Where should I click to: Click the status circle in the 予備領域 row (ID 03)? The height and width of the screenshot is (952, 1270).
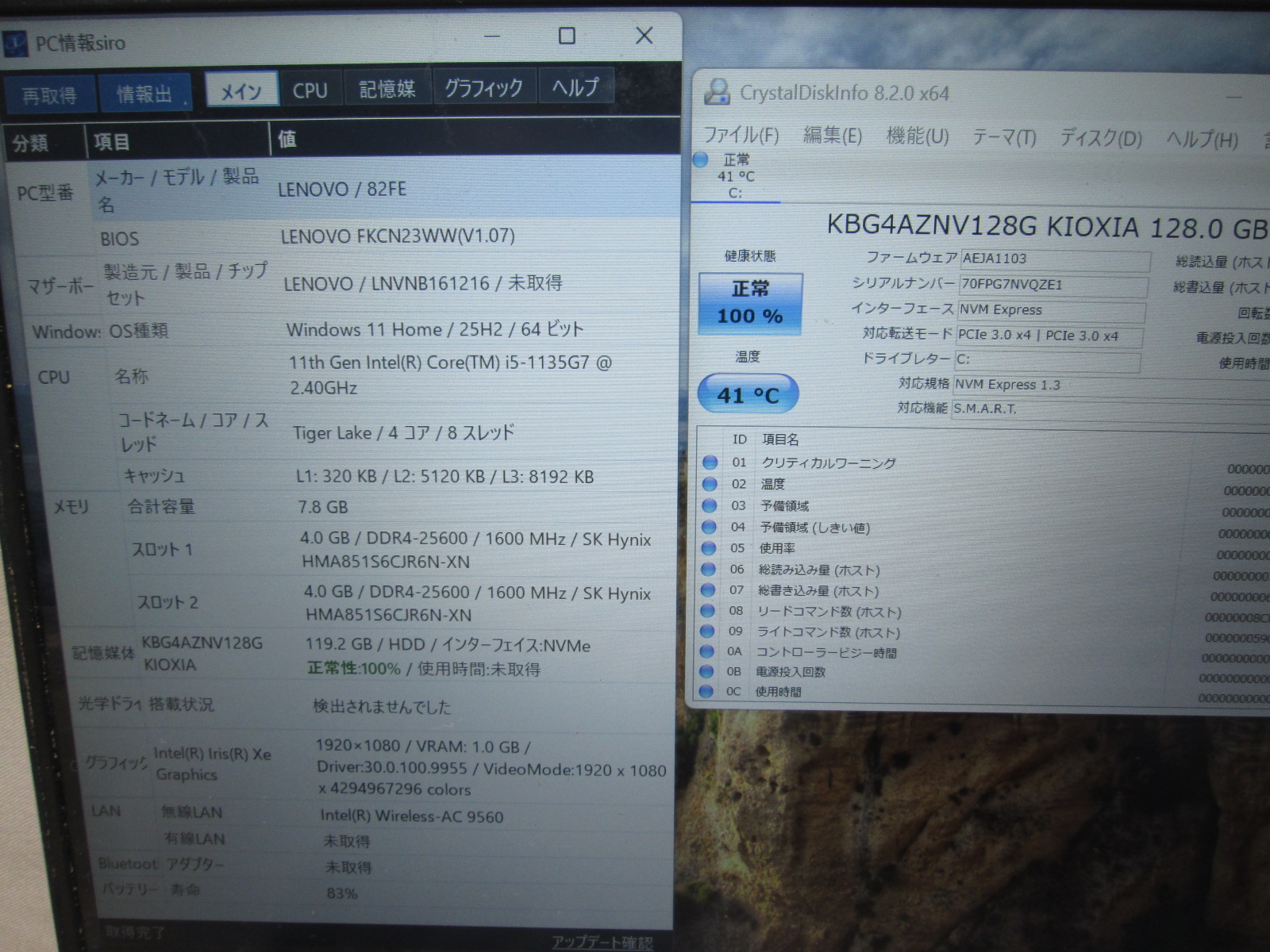709,505
